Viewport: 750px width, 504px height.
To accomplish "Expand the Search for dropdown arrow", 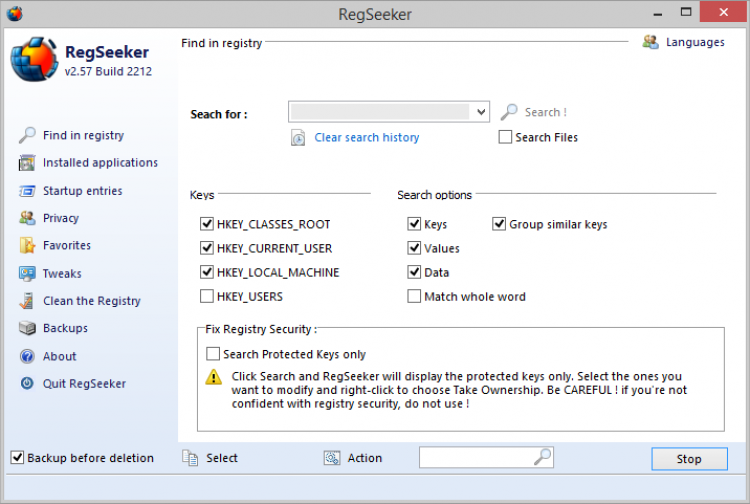I will point(481,112).
